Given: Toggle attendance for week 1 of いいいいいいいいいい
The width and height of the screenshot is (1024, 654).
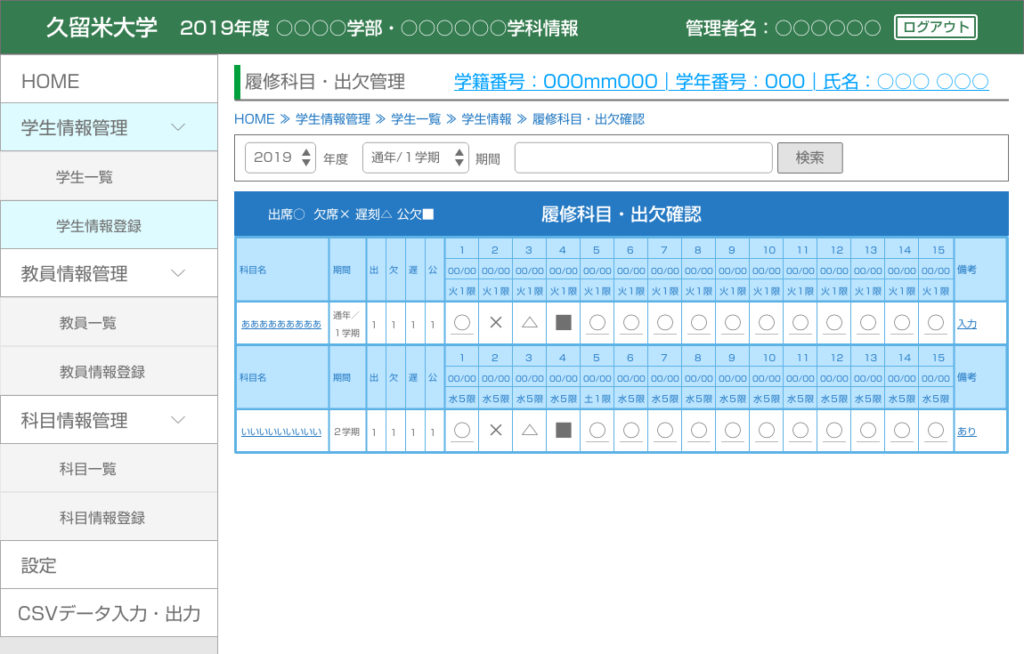Looking at the screenshot, I should 461,431.
